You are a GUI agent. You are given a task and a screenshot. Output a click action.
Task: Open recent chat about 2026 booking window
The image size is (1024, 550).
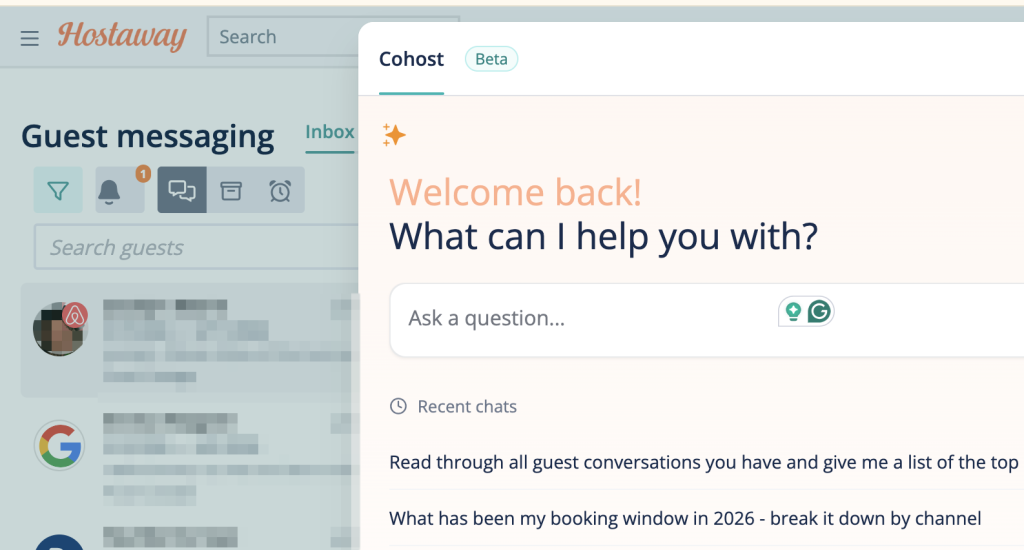coord(685,519)
